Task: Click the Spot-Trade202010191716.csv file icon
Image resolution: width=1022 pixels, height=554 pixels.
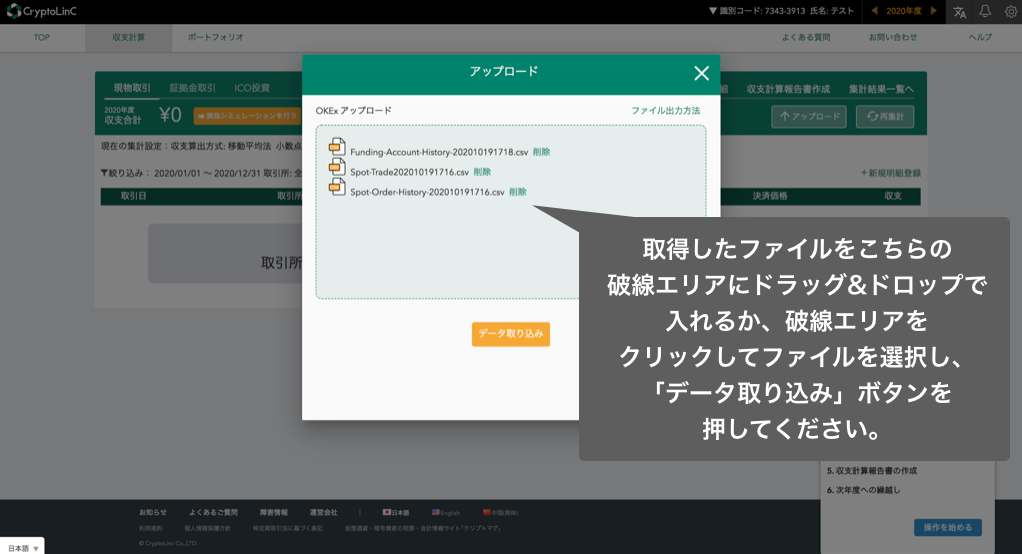Action: click(337, 167)
